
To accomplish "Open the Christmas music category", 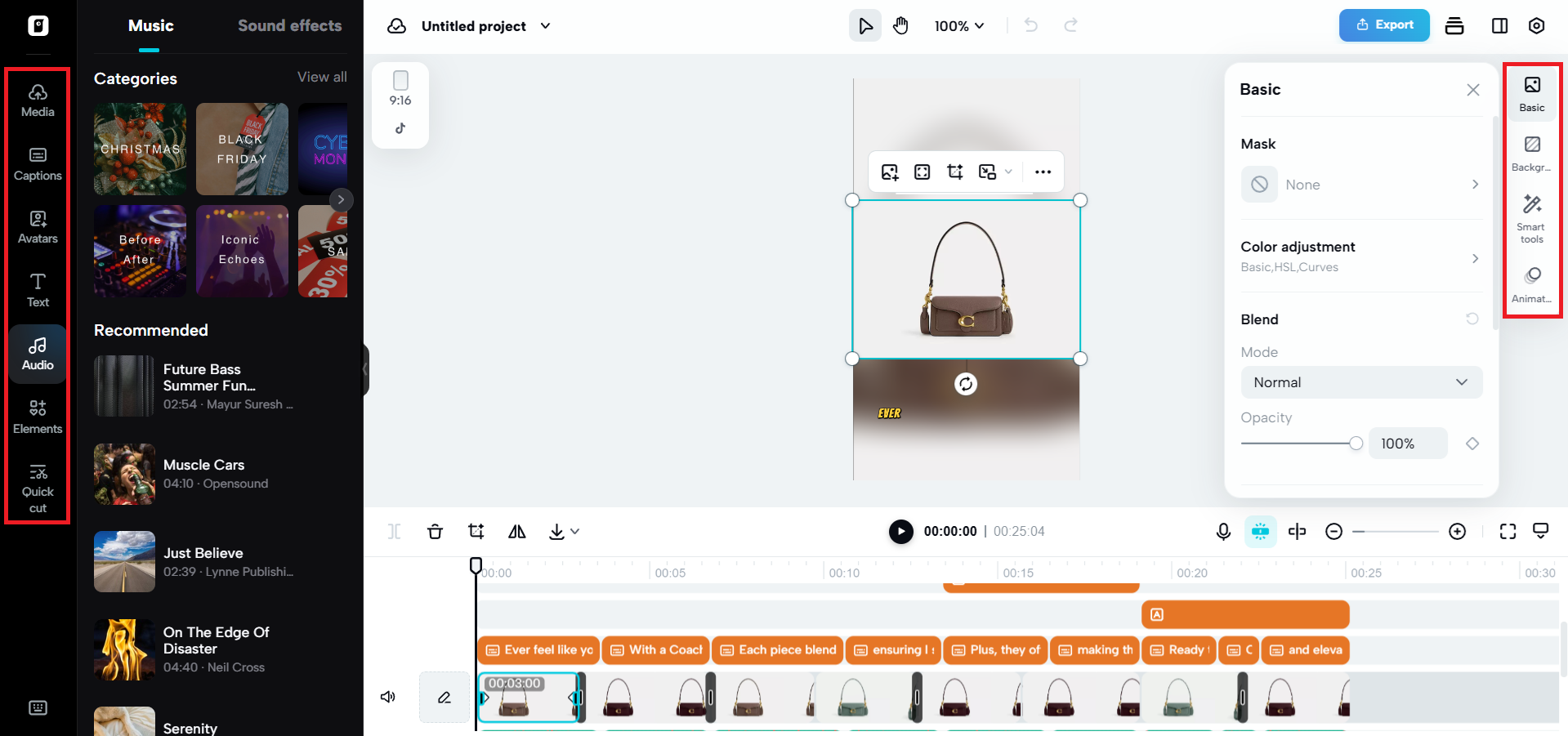I will tap(140, 149).
